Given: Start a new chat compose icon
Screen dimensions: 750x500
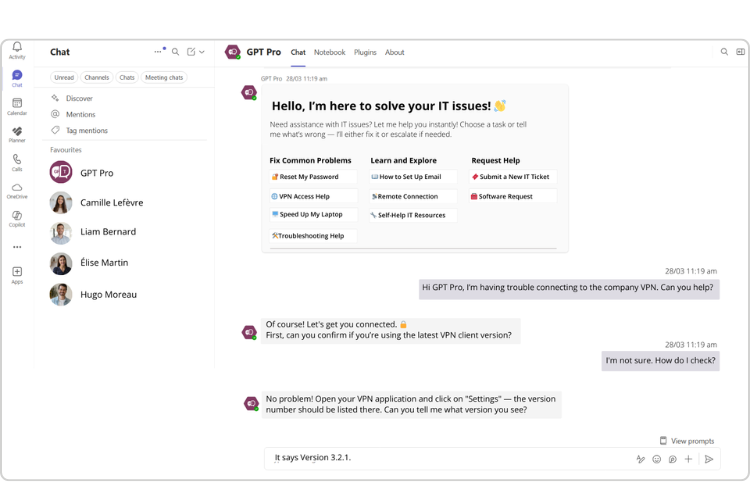Looking at the screenshot, I should 191,52.
